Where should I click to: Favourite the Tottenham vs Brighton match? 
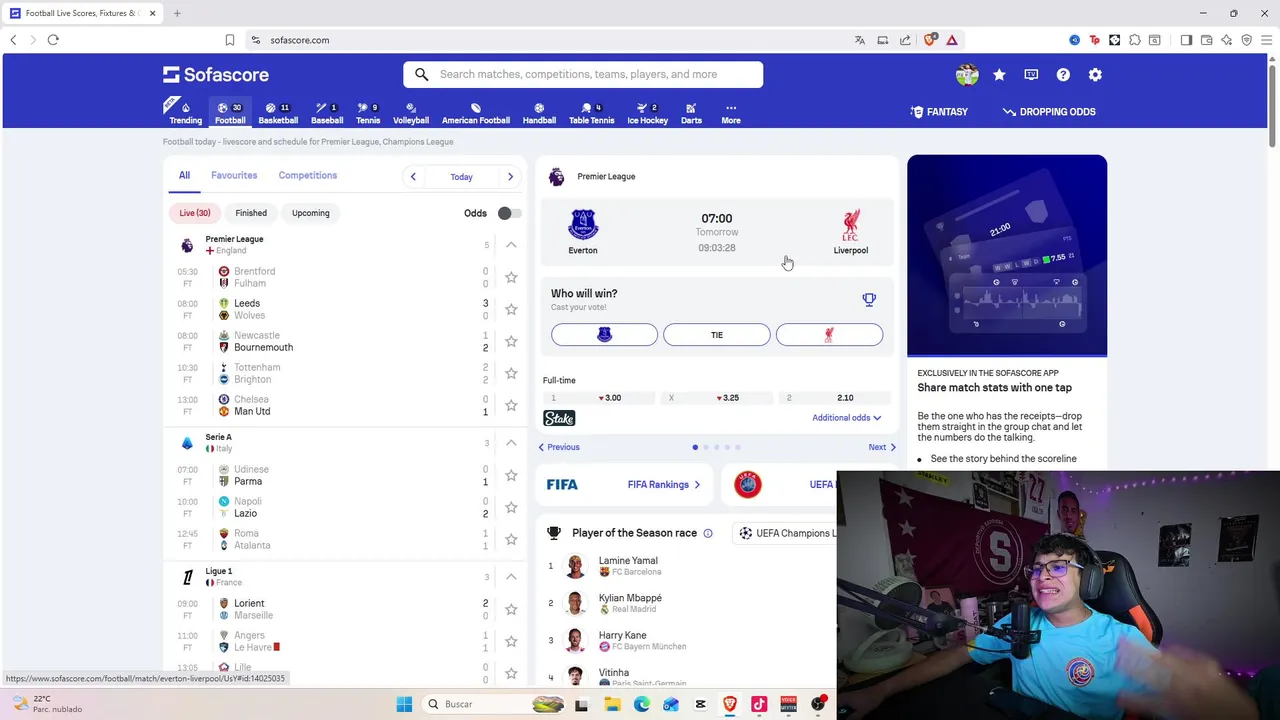511,373
